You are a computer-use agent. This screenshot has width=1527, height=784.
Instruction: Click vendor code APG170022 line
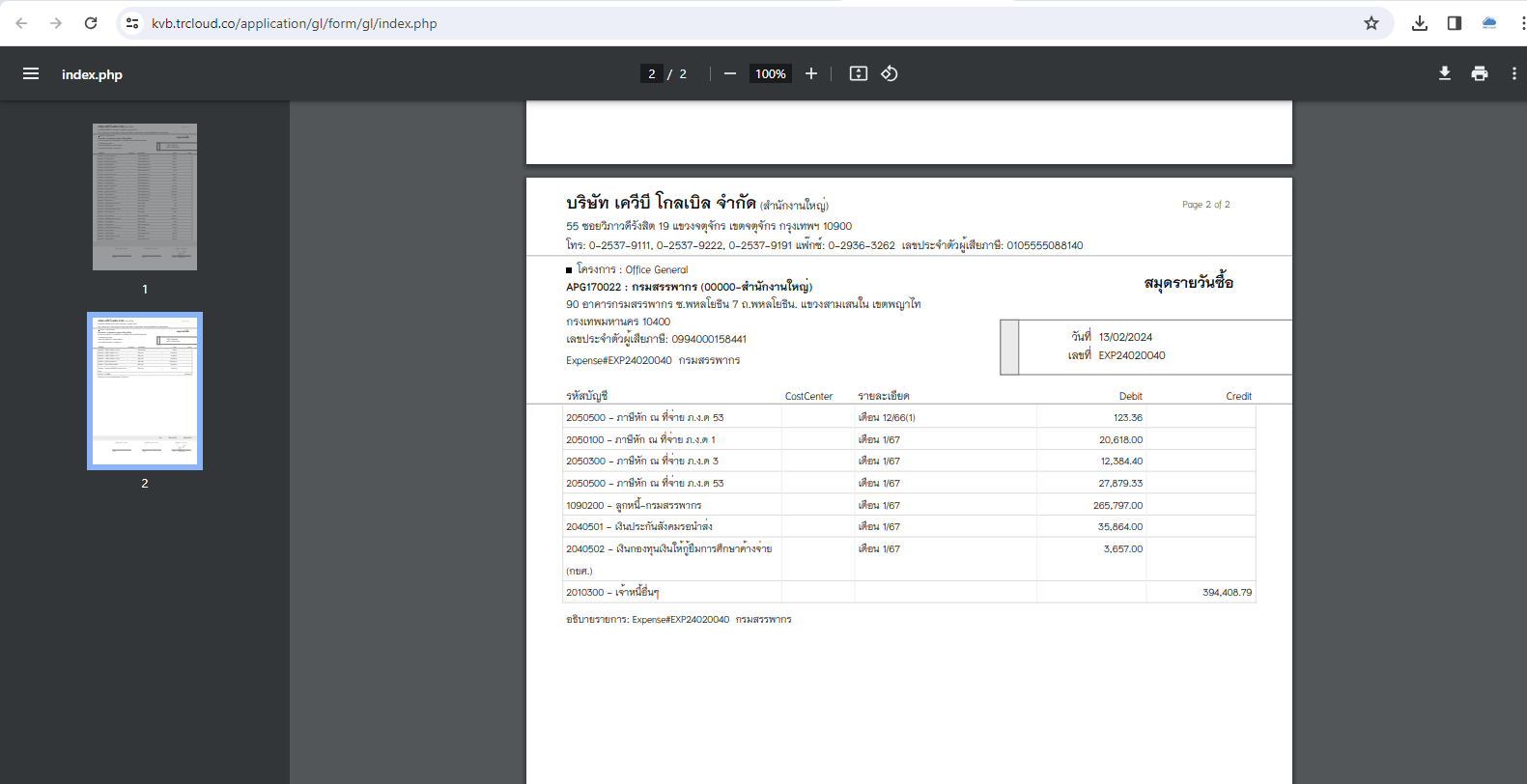tap(689, 287)
